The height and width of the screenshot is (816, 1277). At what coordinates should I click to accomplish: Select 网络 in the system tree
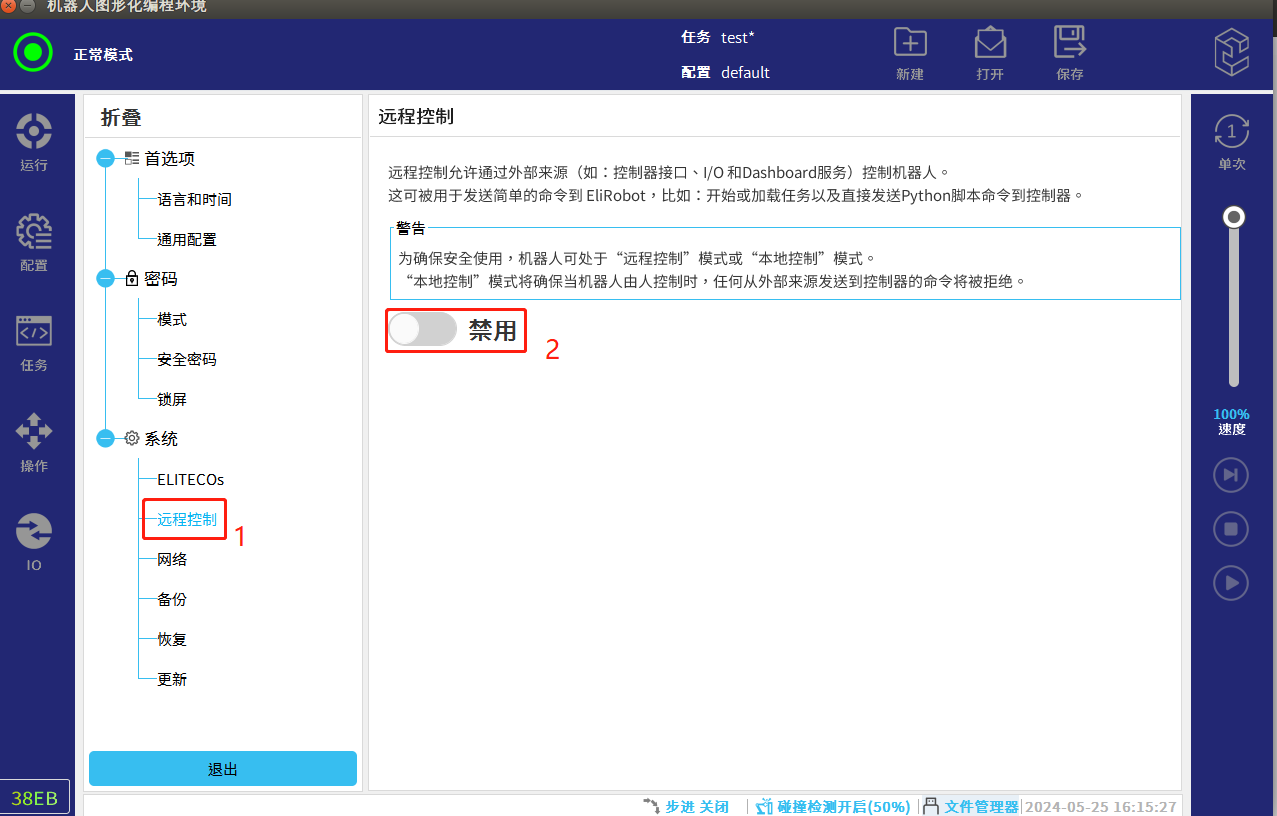tap(172, 560)
